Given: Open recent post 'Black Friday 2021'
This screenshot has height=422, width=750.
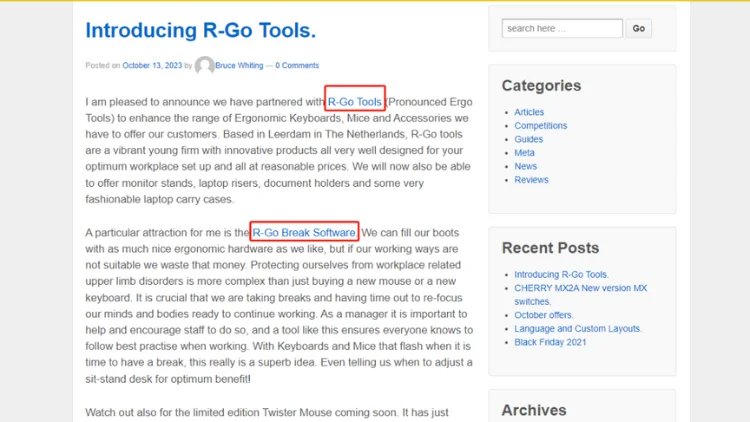Looking at the screenshot, I should [550, 342].
